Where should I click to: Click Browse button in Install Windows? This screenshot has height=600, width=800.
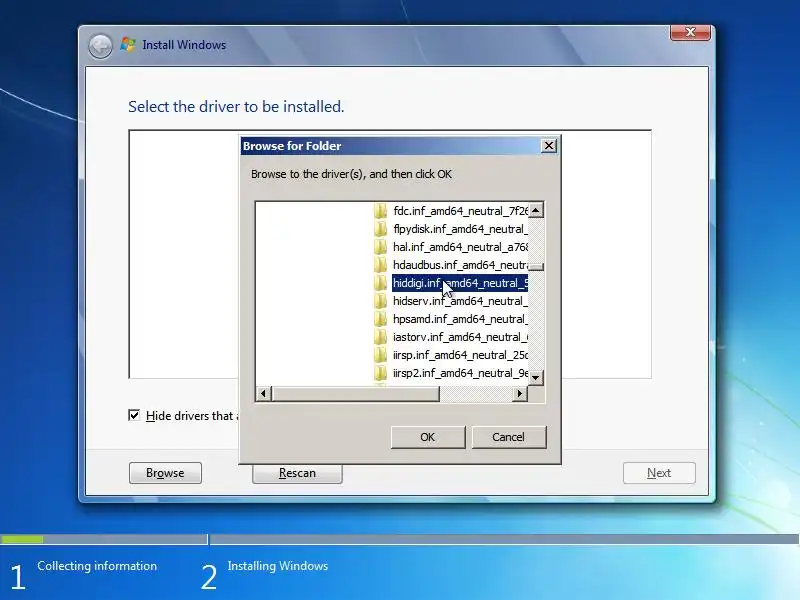pyautogui.click(x=165, y=473)
